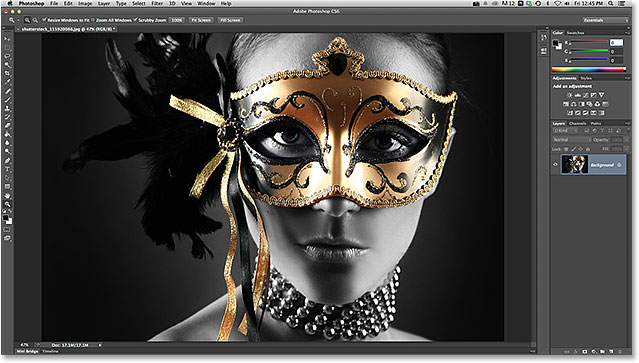
Task: Select the Spot Healing Brush tool
Action: click(x=7, y=90)
